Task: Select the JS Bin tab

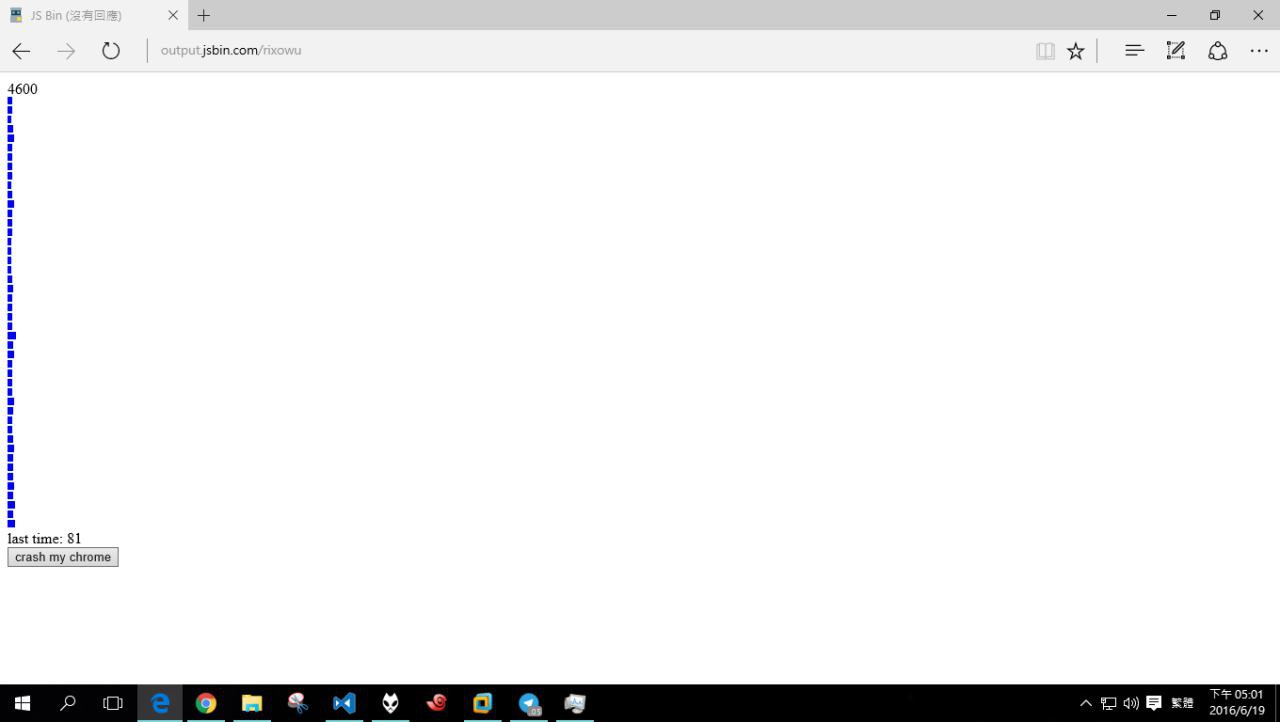Action: [93, 15]
